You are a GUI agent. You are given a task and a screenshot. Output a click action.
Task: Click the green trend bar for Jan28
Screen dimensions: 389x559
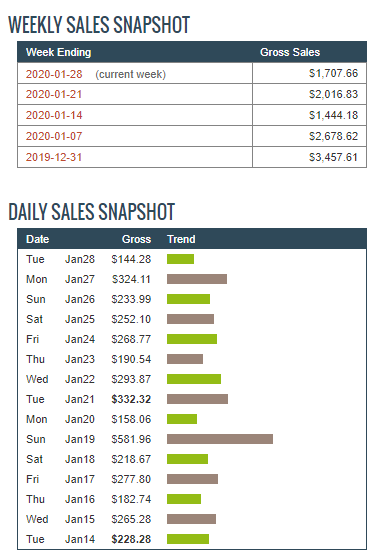tap(180, 259)
